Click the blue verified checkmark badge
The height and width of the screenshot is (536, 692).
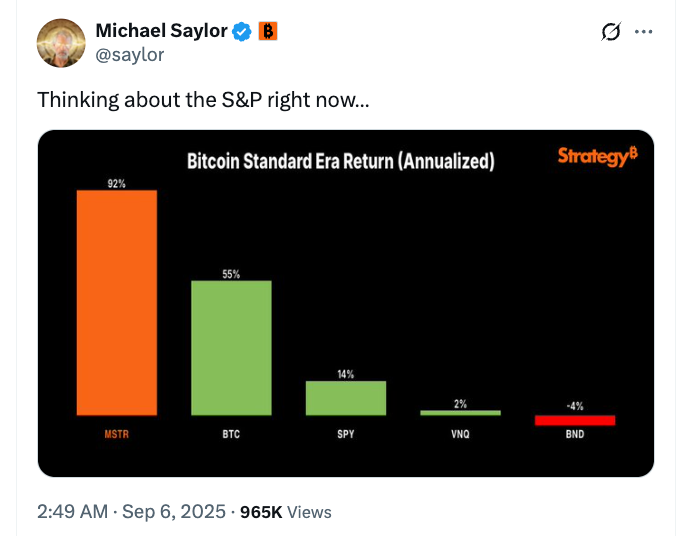click(x=241, y=32)
